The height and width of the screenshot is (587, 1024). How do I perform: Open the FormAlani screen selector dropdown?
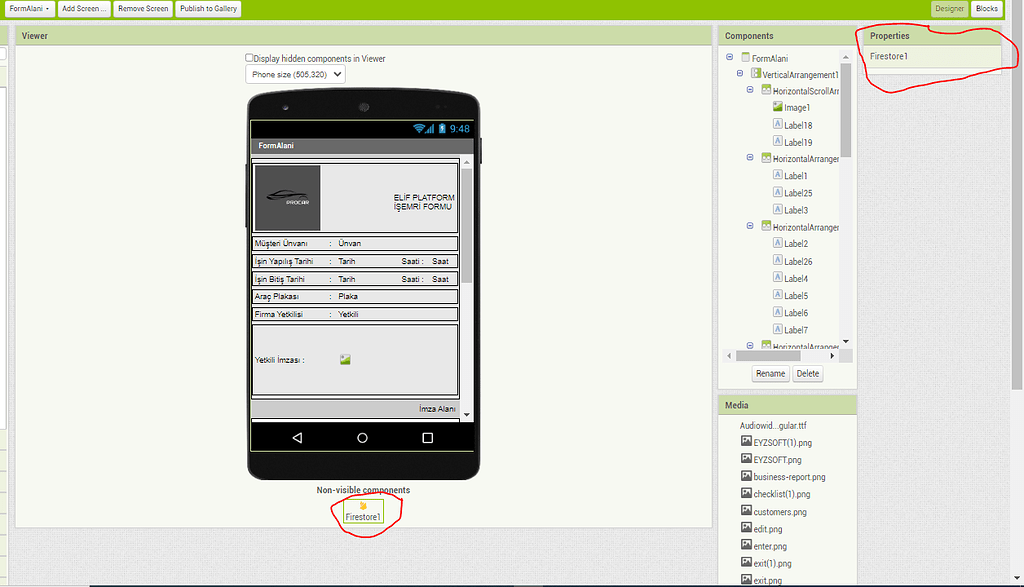coord(27,8)
